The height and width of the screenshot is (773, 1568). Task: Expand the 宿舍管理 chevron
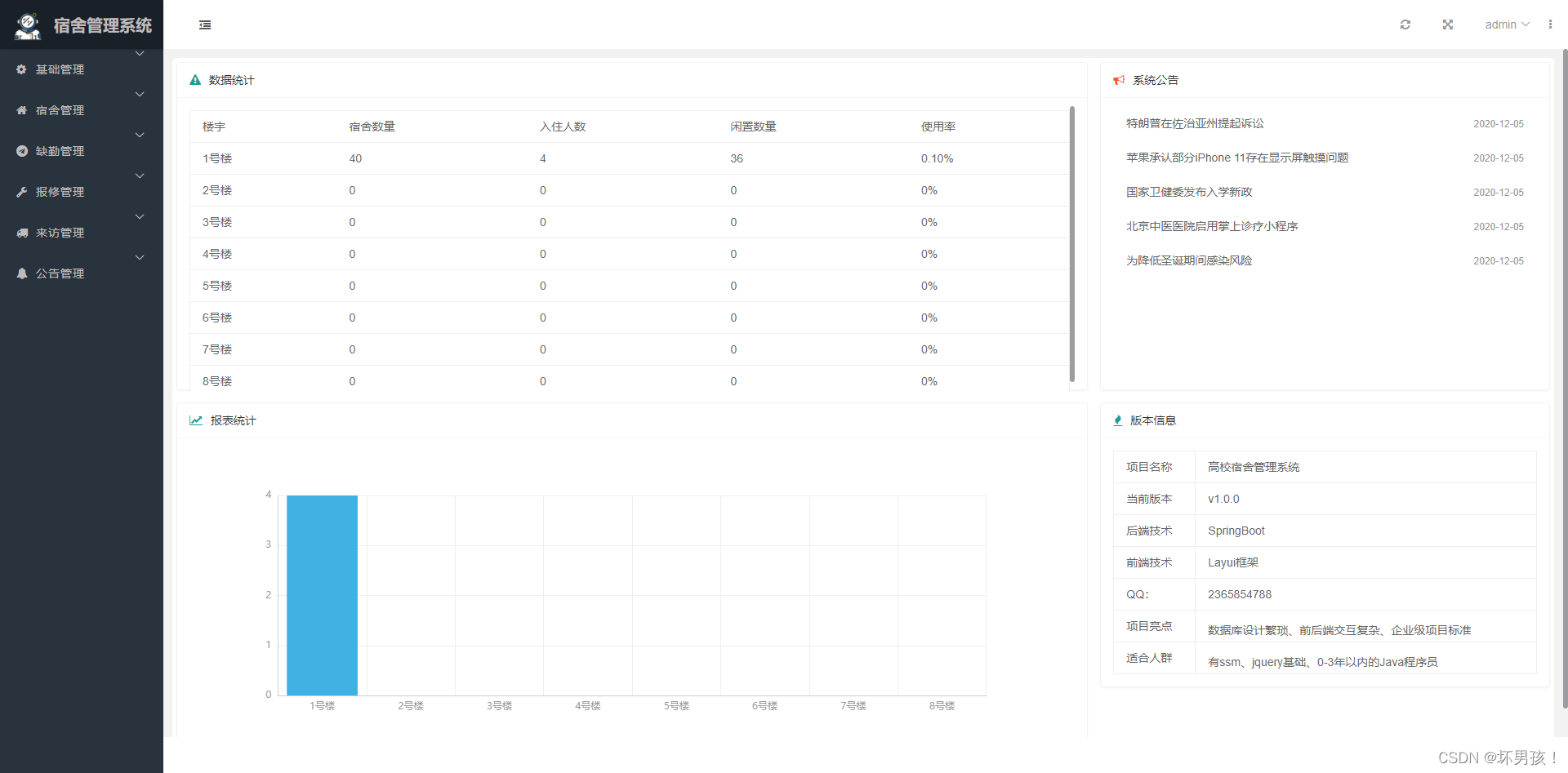pos(140,95)
